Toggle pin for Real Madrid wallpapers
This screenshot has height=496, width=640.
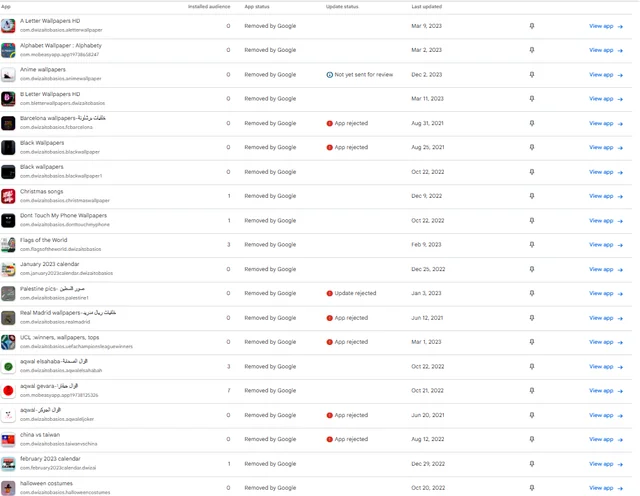531,318
